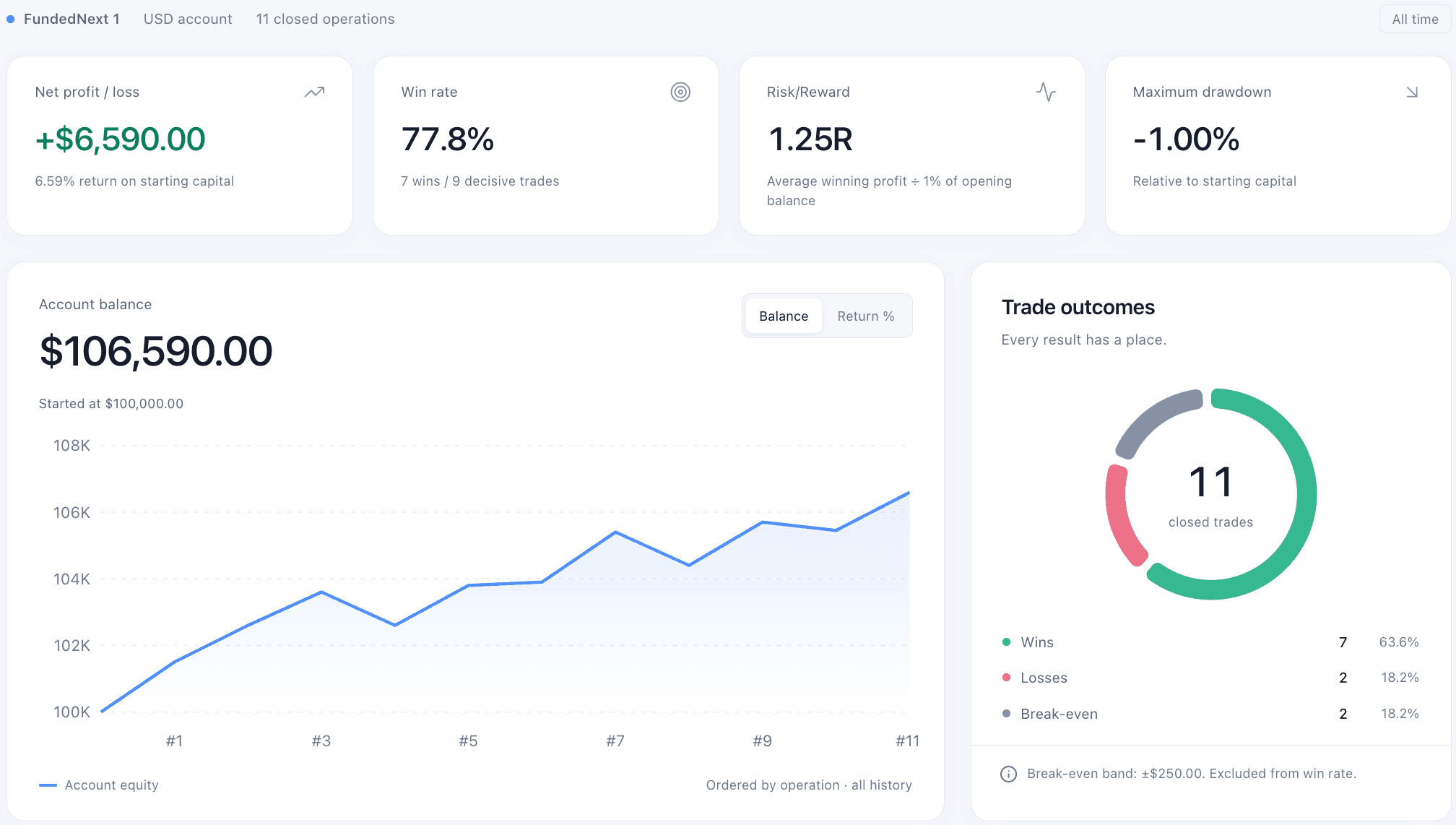The height and width of the screenshot is (825, 1456).
Task: Click the target icon on Win rate card
Action: [680, 92]
